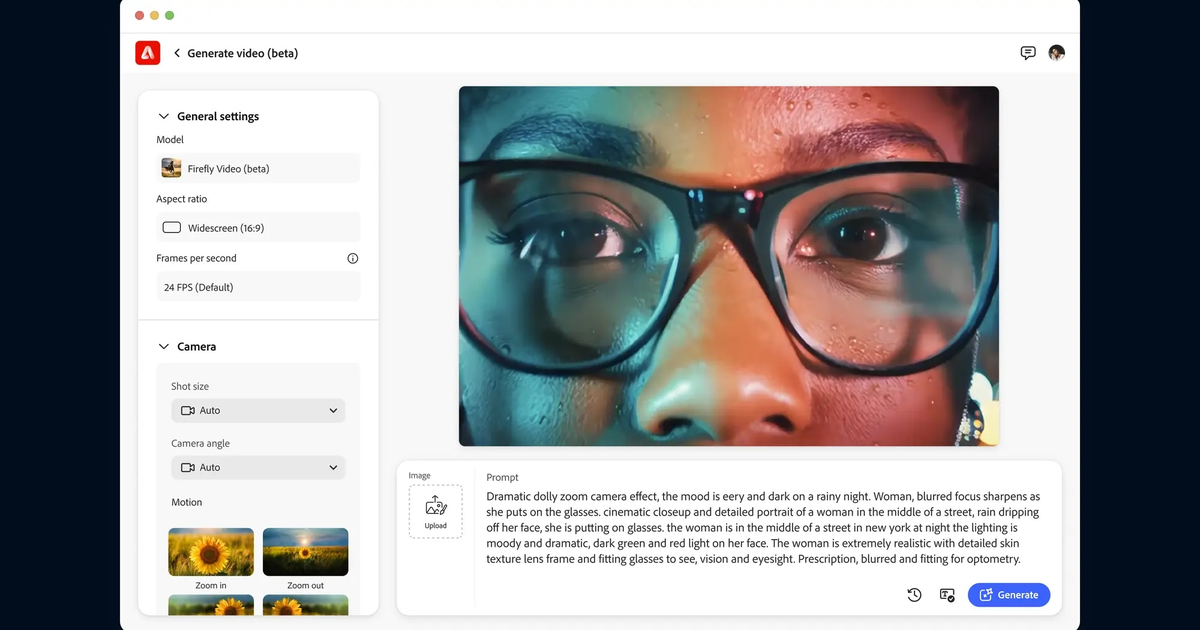1200x630 pixels.
Task: Open the user profile avatar
Action: [x=1057, y=53]
